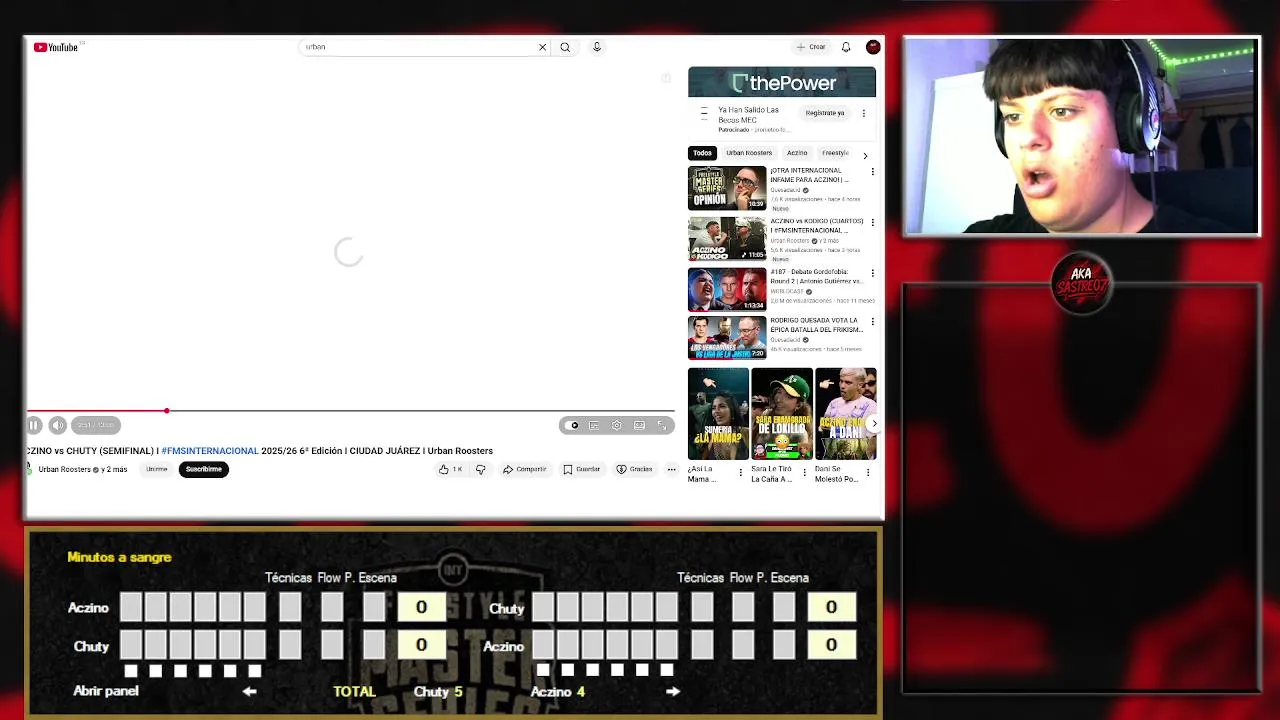
Task: Open menu for '¡OTRA INTERNACIONAL INFAME' video
Action: [x=872, y=172]
